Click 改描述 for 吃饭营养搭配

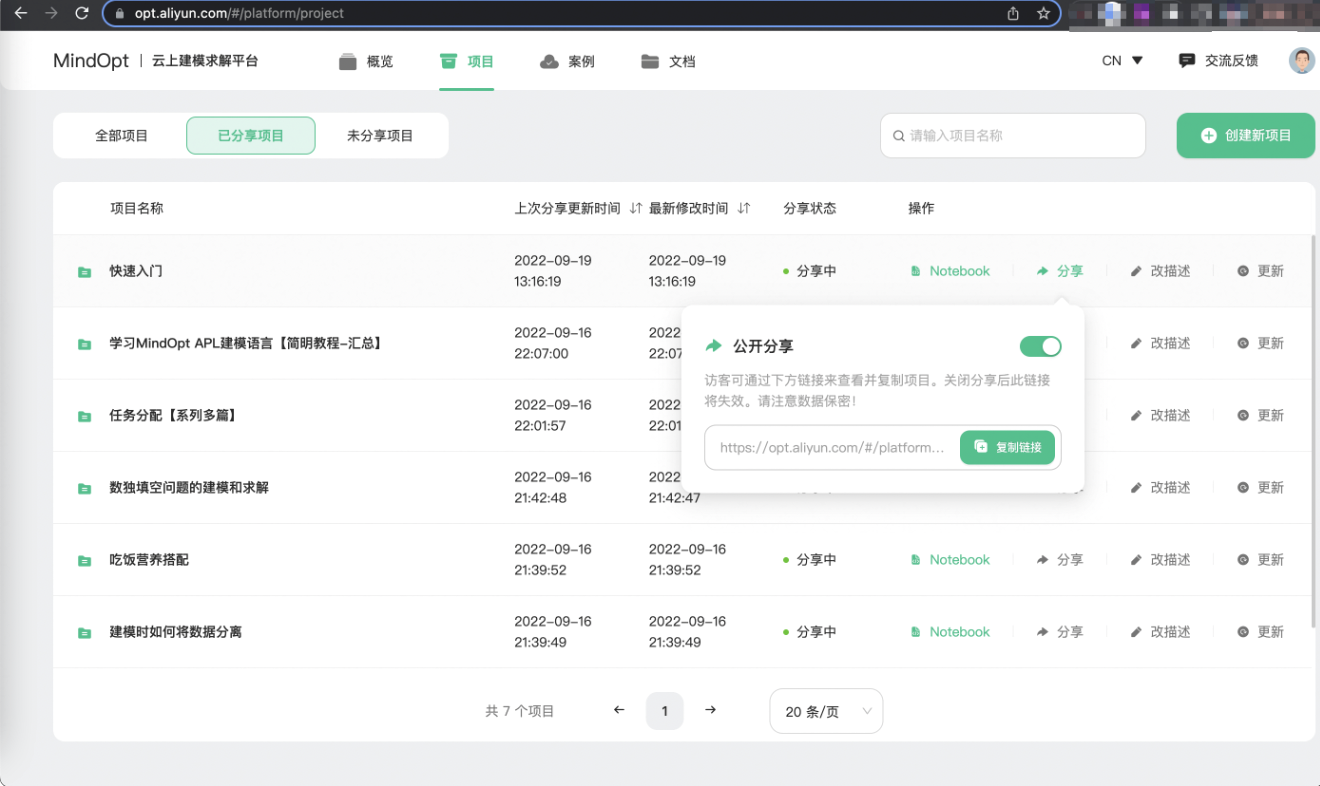click(1160, 560)
